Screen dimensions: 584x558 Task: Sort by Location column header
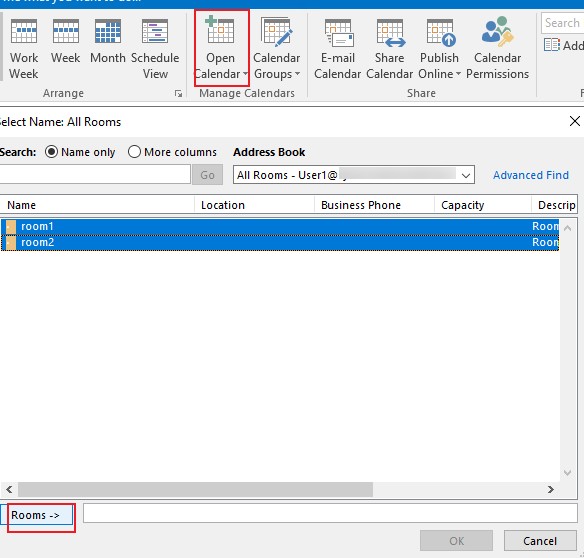click(x=254, y=205)
